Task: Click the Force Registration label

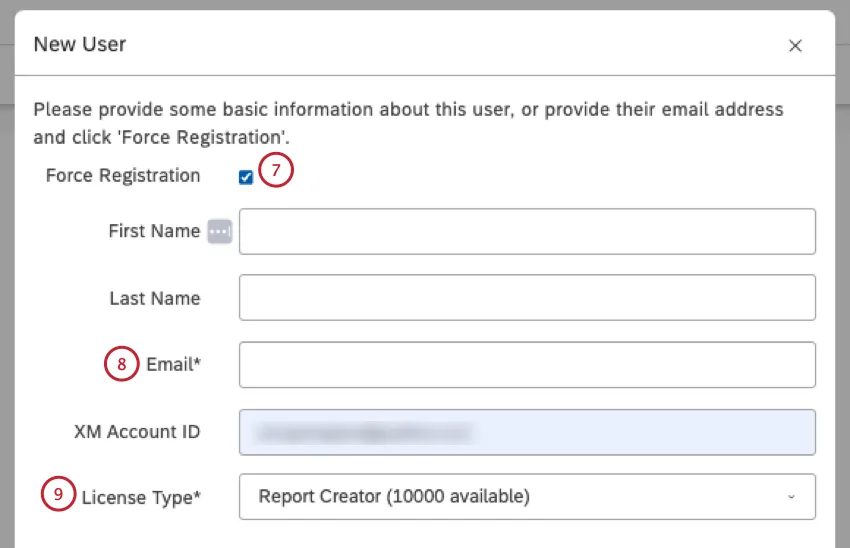Action: [x=123, y=176]
